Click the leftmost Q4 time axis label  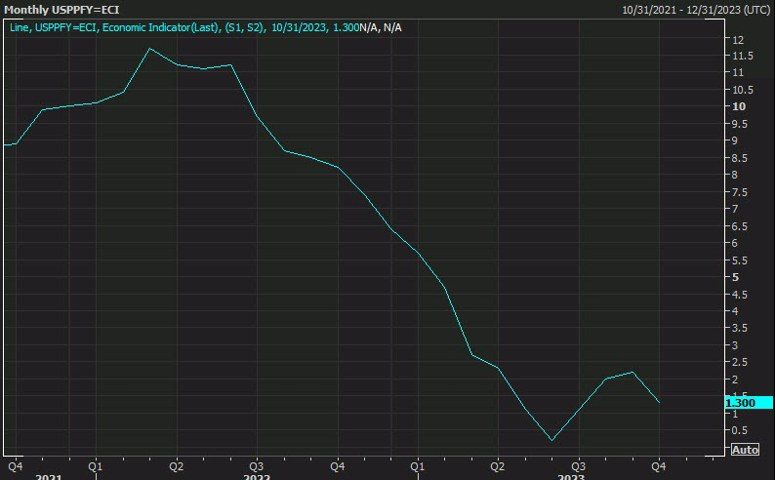coord(15,466)
